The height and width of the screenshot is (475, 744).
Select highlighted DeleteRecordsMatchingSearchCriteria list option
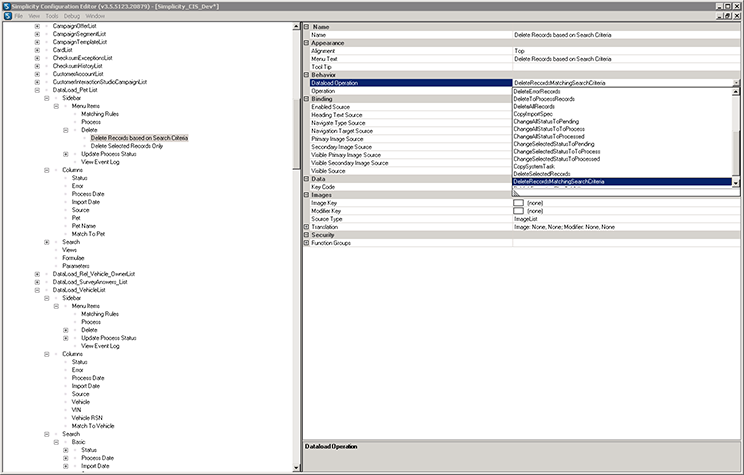(622, 182)
